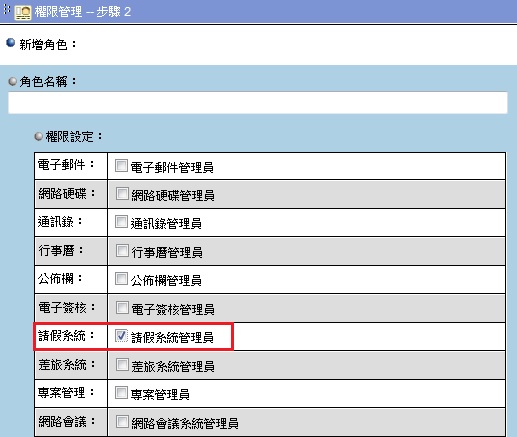The height and width of the screenshot is (437, 517).
Task: Click the 權限管理 -- 步驟 2 title text
Action: pyautogui.click(x=83, y=12)
